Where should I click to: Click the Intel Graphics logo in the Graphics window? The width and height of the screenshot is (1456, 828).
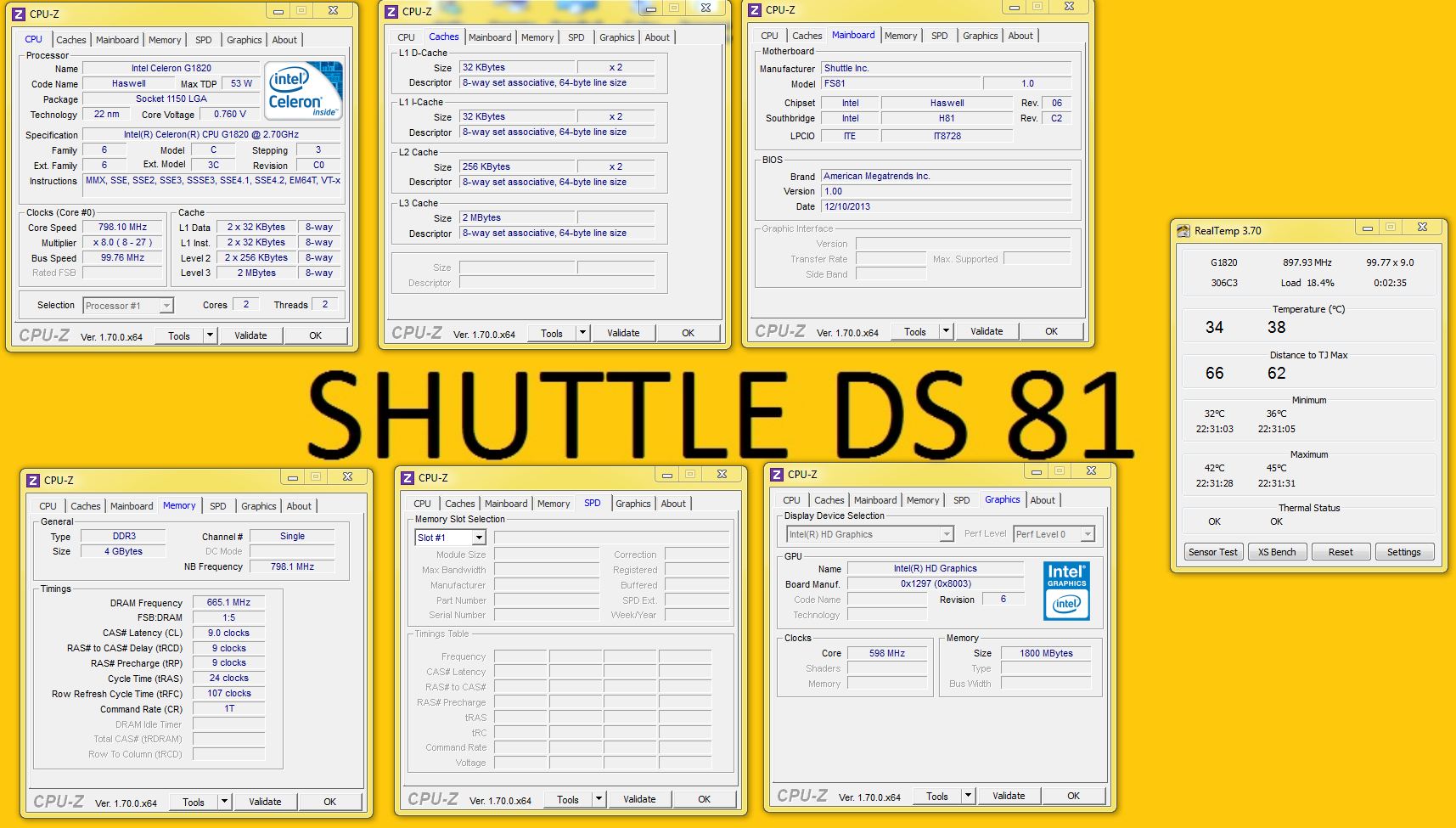[1065, 590]
